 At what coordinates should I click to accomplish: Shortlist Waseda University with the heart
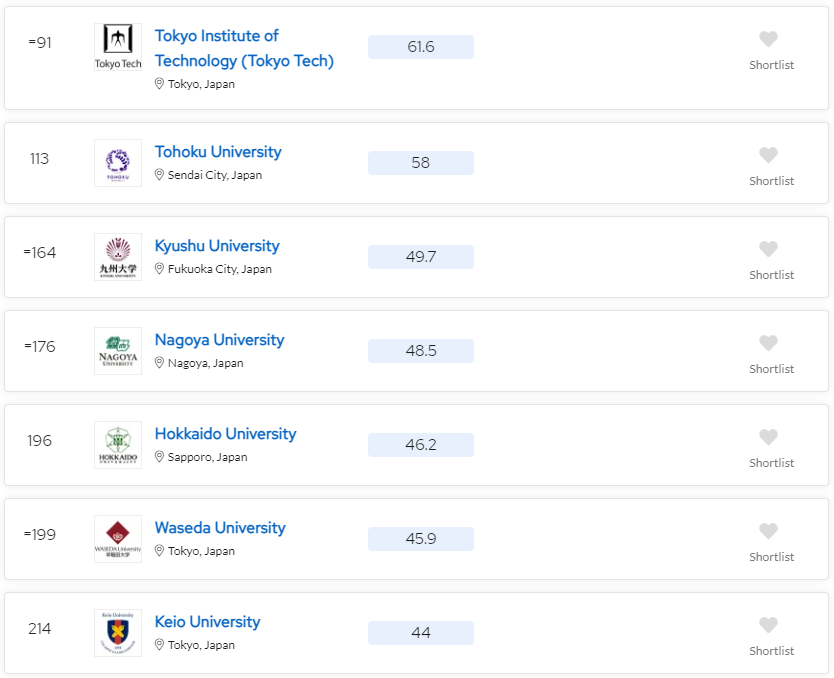click(768, 532)
